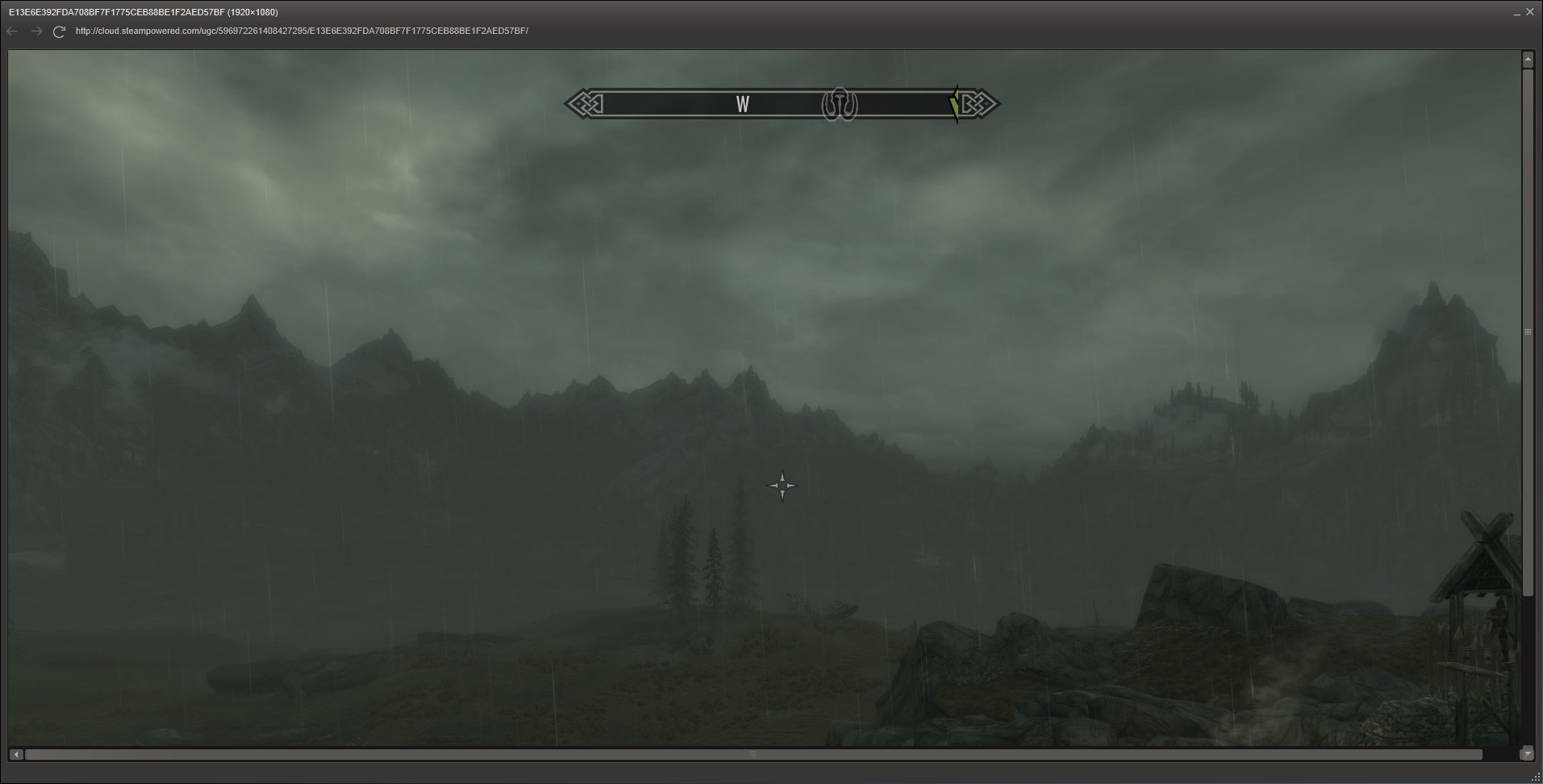This screenshot has height=784, width=1543.
Task: Click the compass W direction letter
Action: tap(742, 104)
